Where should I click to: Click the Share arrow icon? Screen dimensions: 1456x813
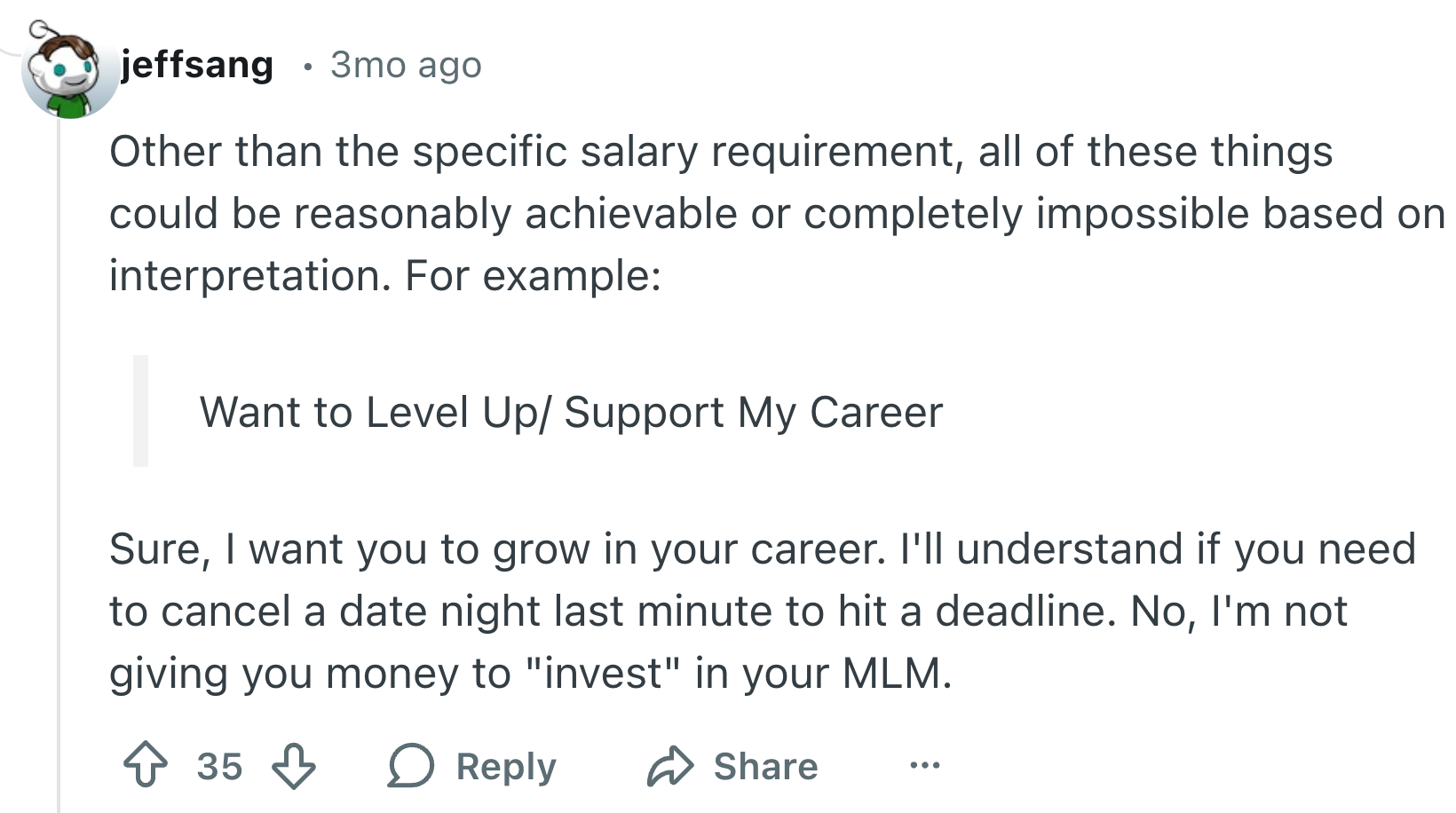[669, 766]
